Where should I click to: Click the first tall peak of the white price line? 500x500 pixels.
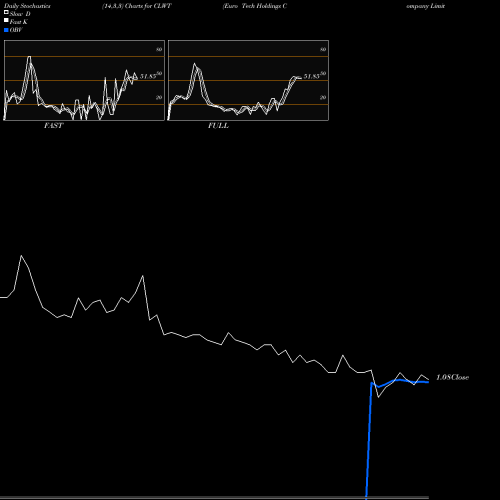[x=21, y=256]
